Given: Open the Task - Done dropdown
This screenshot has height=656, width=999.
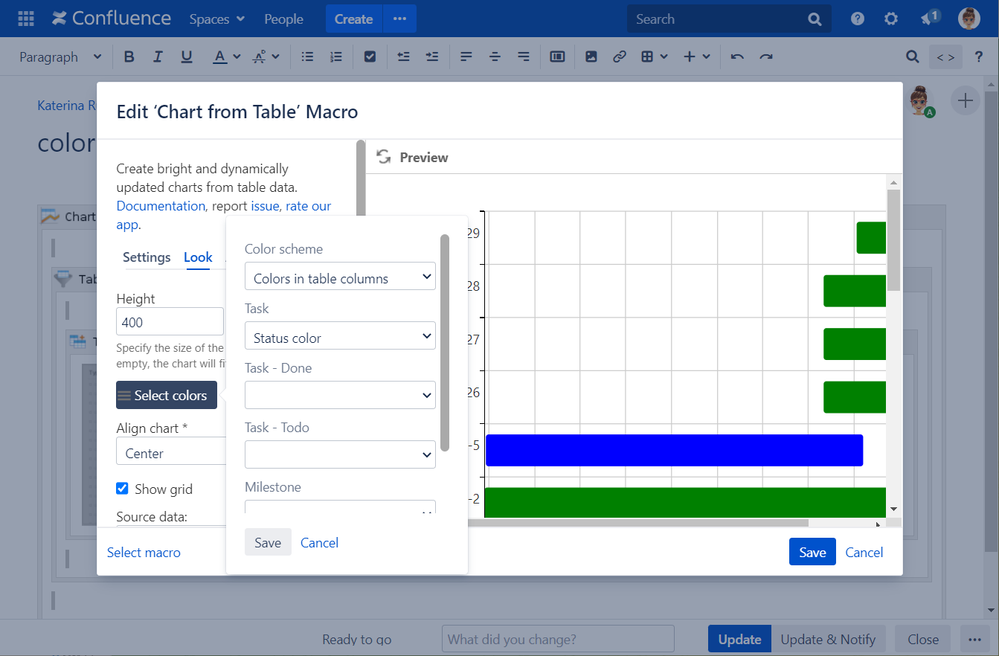Looking at the screenshot, I should [340, 396].
